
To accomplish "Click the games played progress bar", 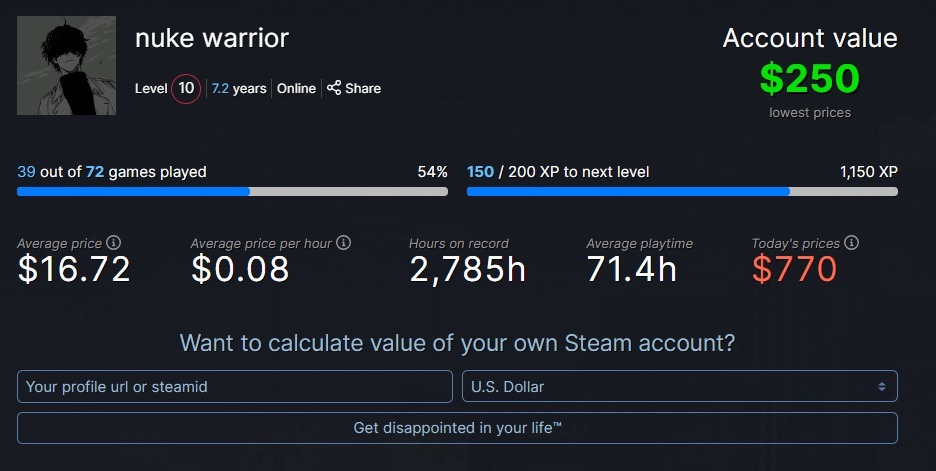I will point(232,191).
